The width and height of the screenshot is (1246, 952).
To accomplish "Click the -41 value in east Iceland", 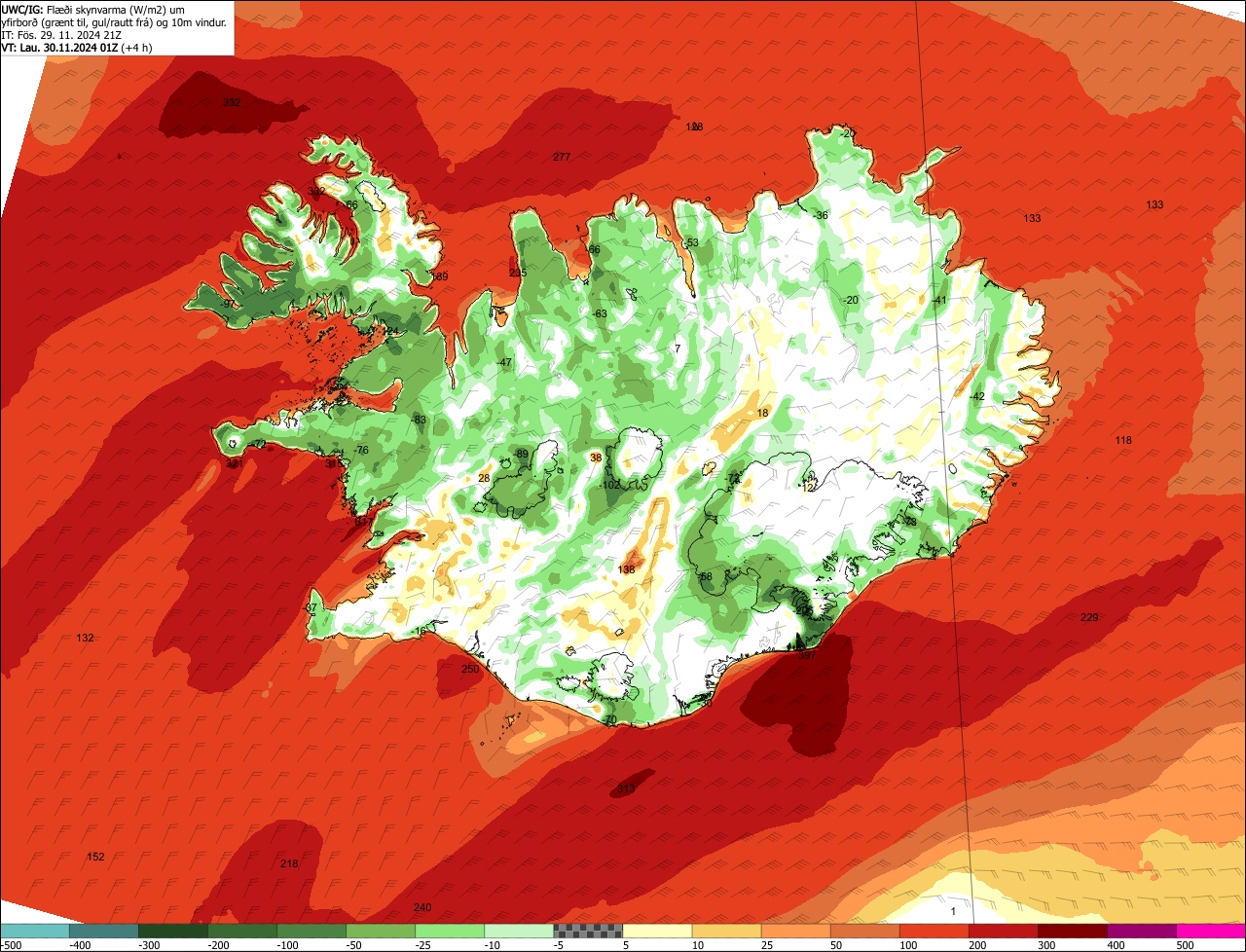I will tap(939, 300).
